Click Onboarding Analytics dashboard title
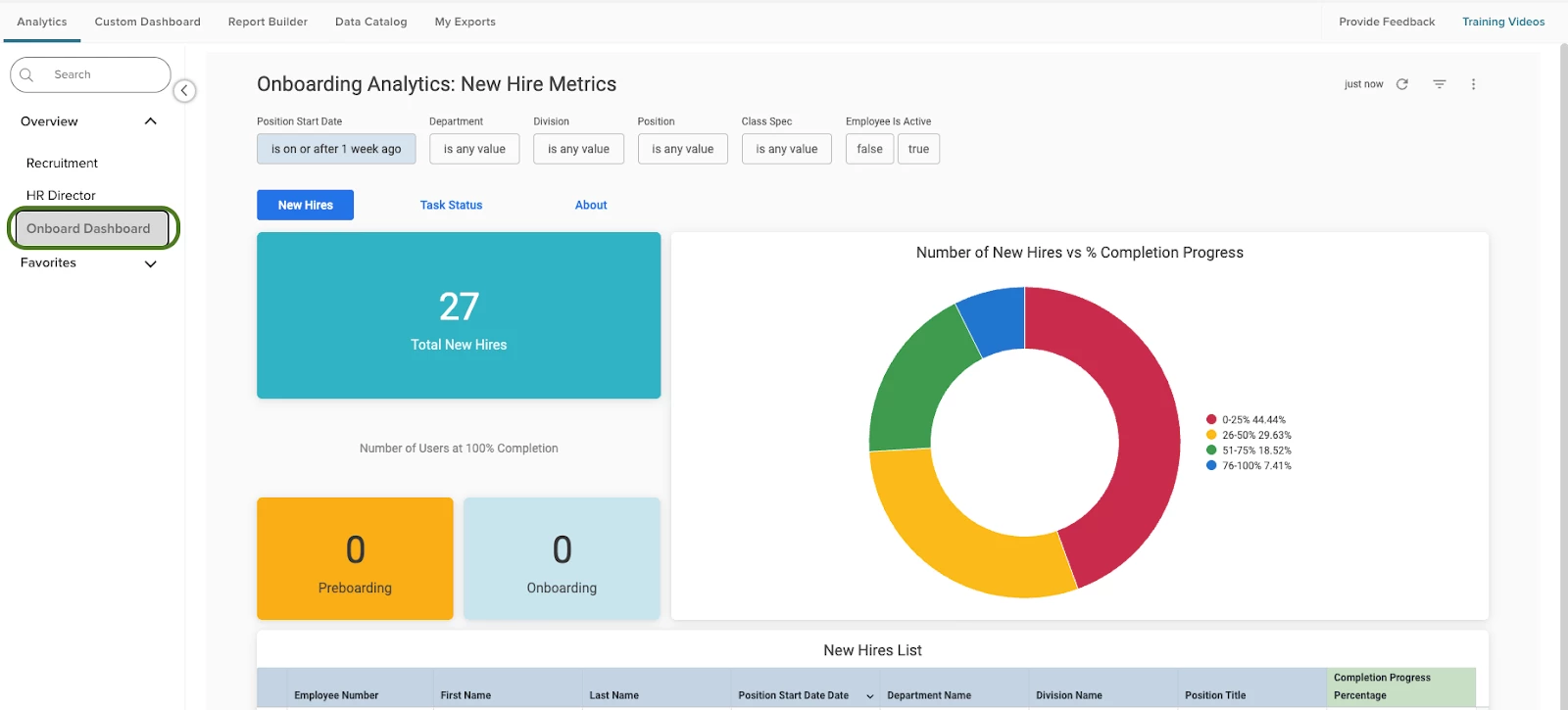This screenshot has height=710, width=1568. 436,84
